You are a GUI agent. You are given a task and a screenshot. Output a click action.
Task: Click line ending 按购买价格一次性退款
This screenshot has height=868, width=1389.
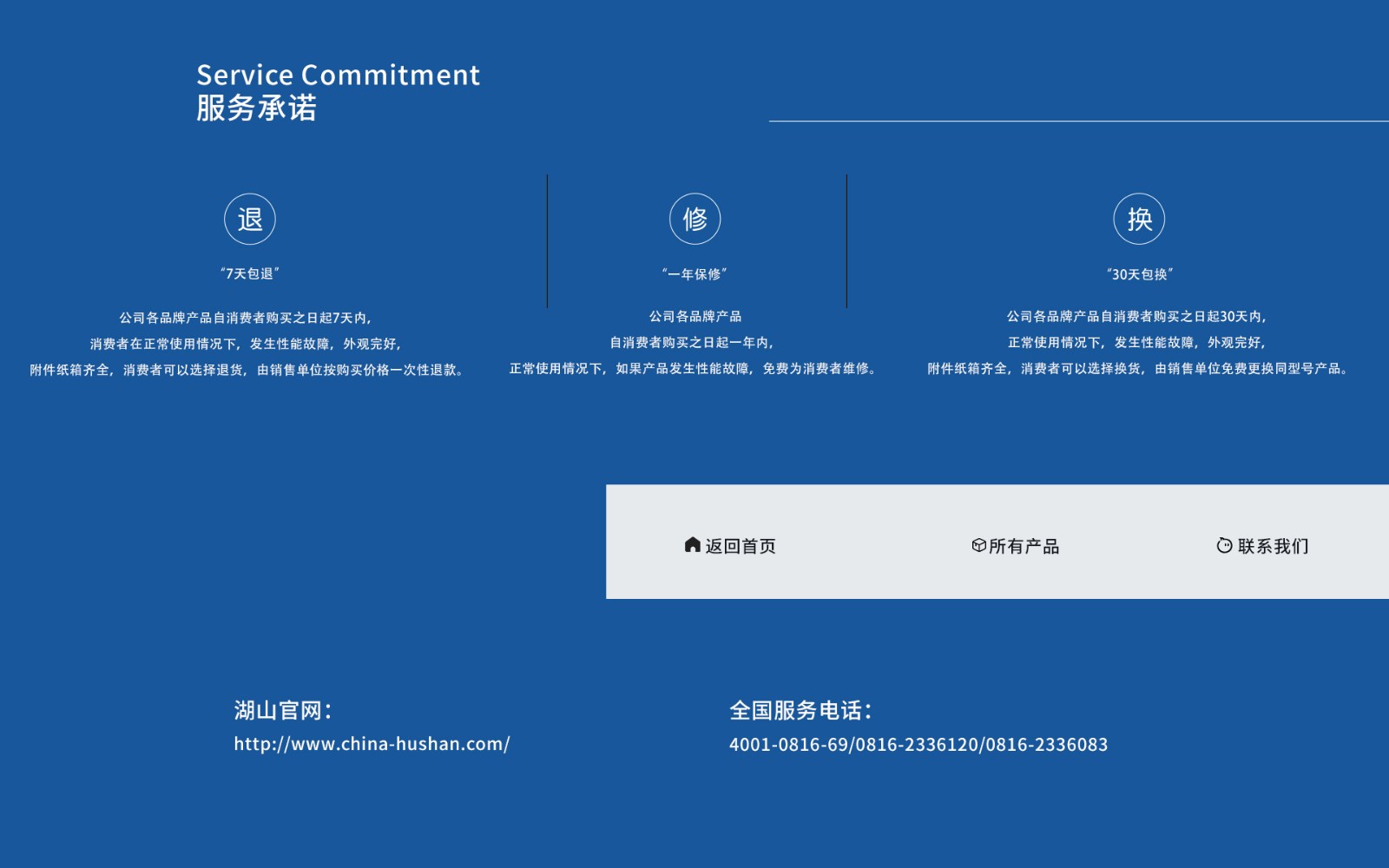[x=247, y=370]
